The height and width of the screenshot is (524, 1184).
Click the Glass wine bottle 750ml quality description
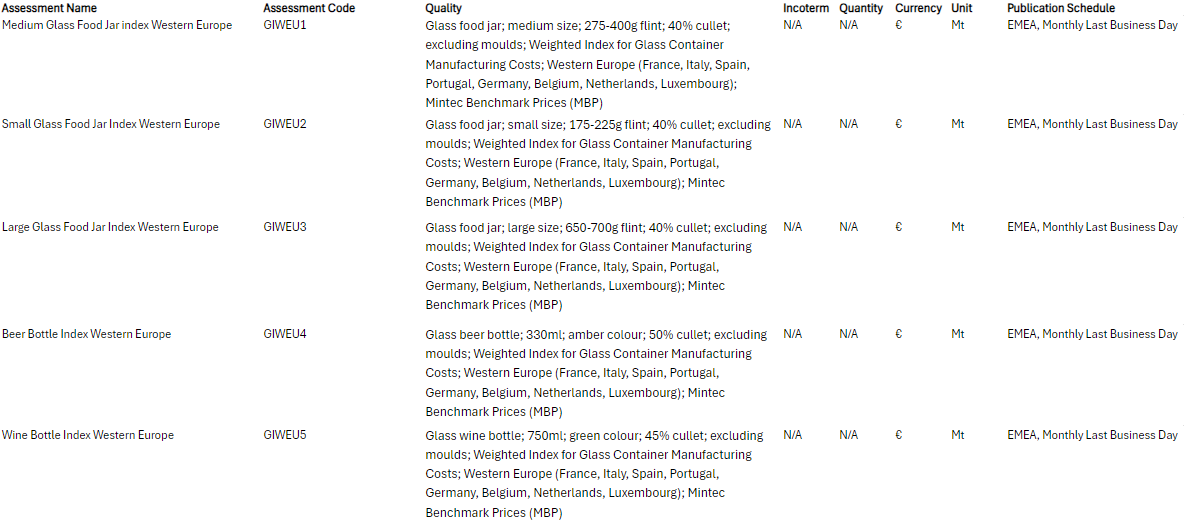(x=595, y=474)
